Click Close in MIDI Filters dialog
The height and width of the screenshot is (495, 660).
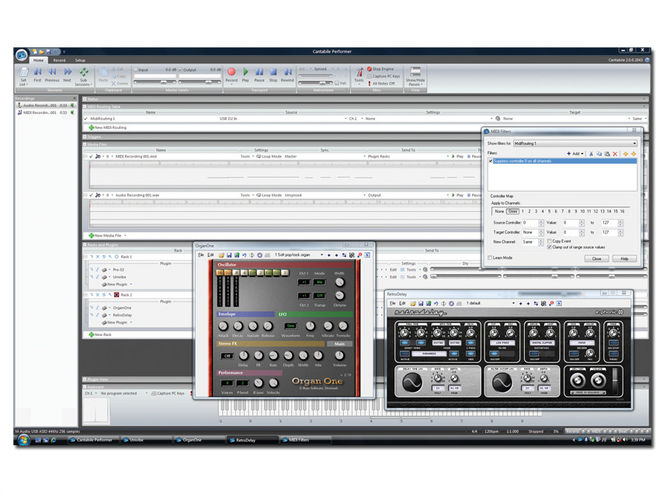pos(597,258)
